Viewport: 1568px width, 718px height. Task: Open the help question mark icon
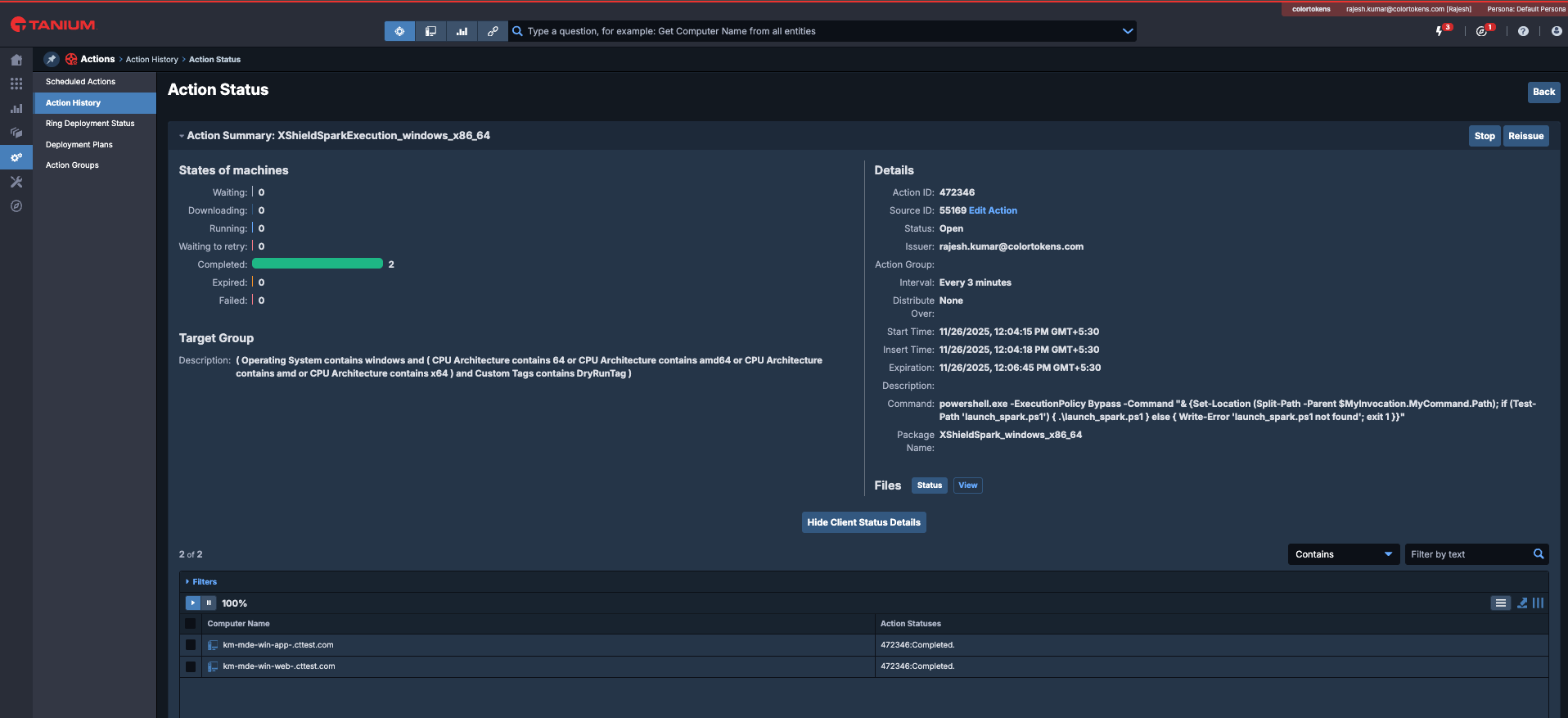coord(1523,31)
